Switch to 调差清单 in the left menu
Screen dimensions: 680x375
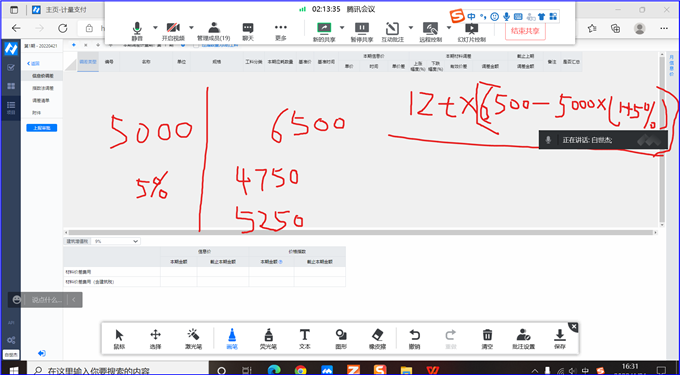click(41, 100)
